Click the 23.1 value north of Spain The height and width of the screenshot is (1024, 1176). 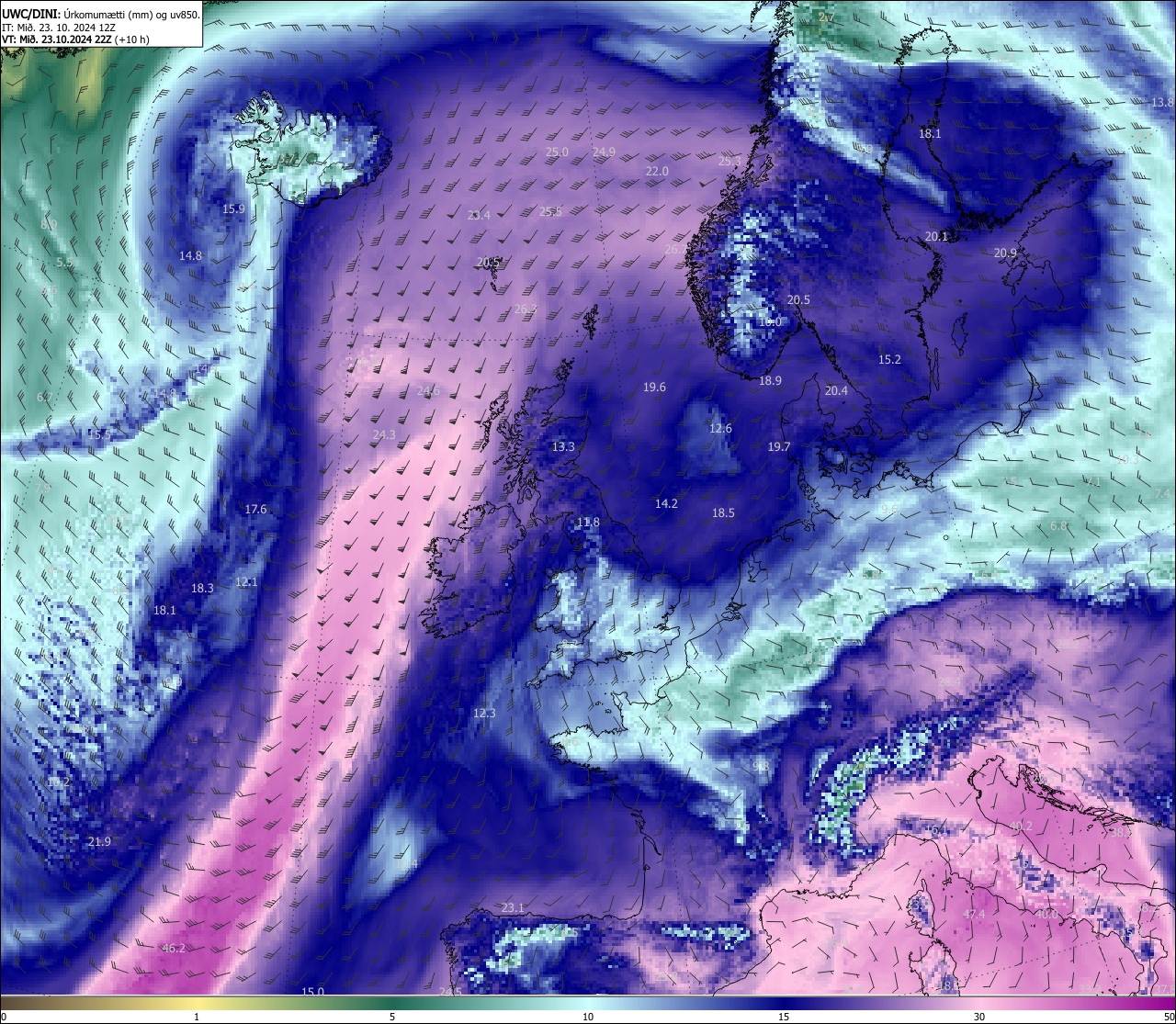(513, 907)
